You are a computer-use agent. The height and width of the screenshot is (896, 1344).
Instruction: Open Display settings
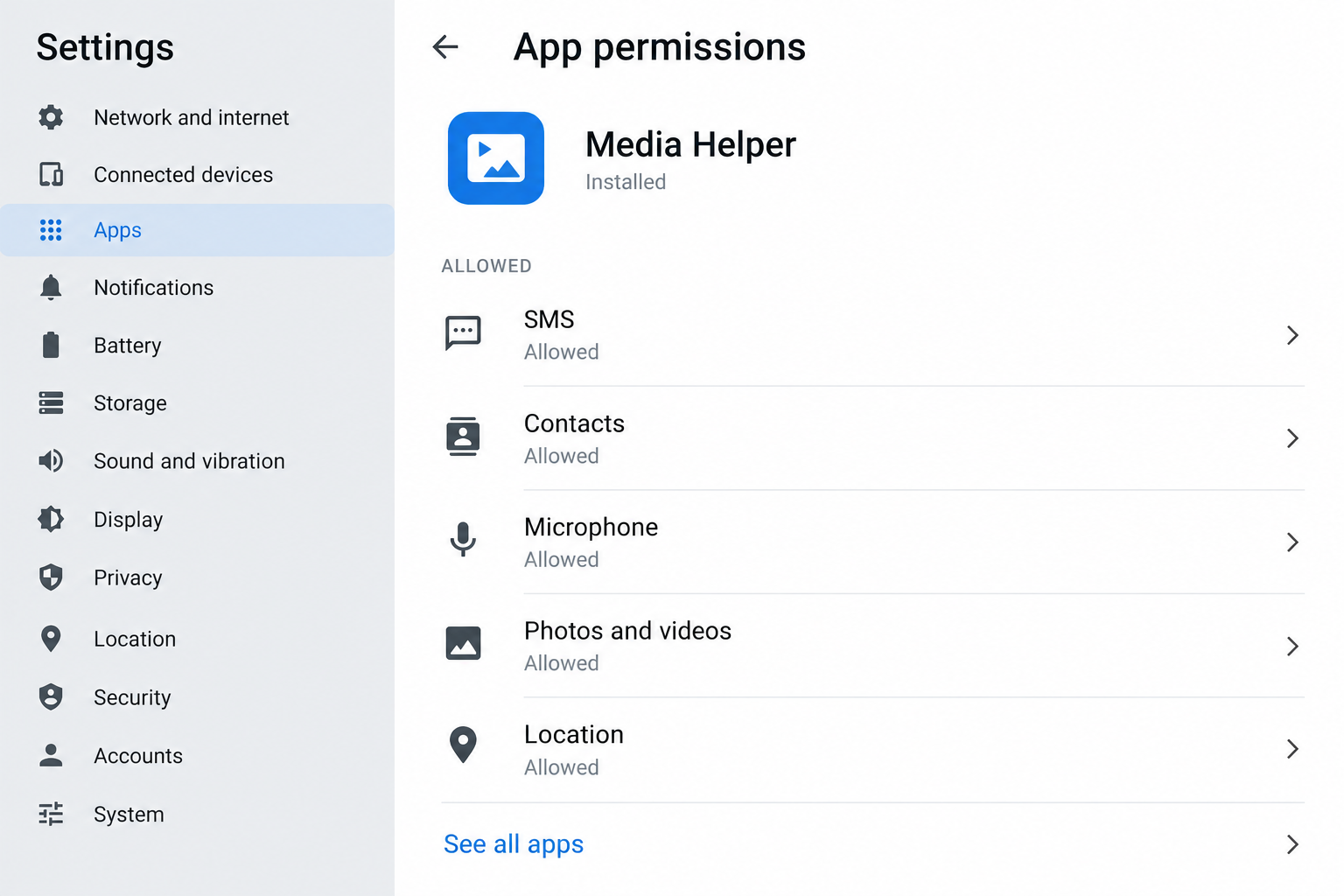tap(197, 519)
